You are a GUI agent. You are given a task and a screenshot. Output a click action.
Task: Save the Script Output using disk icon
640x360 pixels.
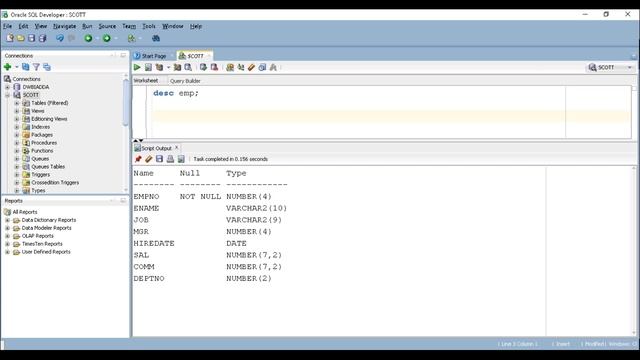[x=159, y=159]
